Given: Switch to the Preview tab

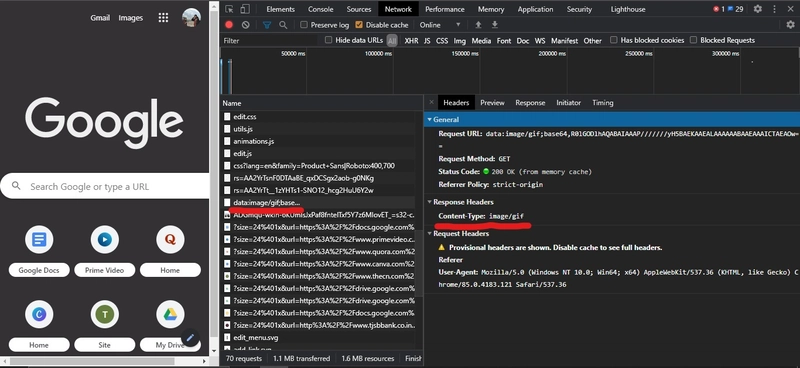Looking at the screenshot, I should coord(492,103).
